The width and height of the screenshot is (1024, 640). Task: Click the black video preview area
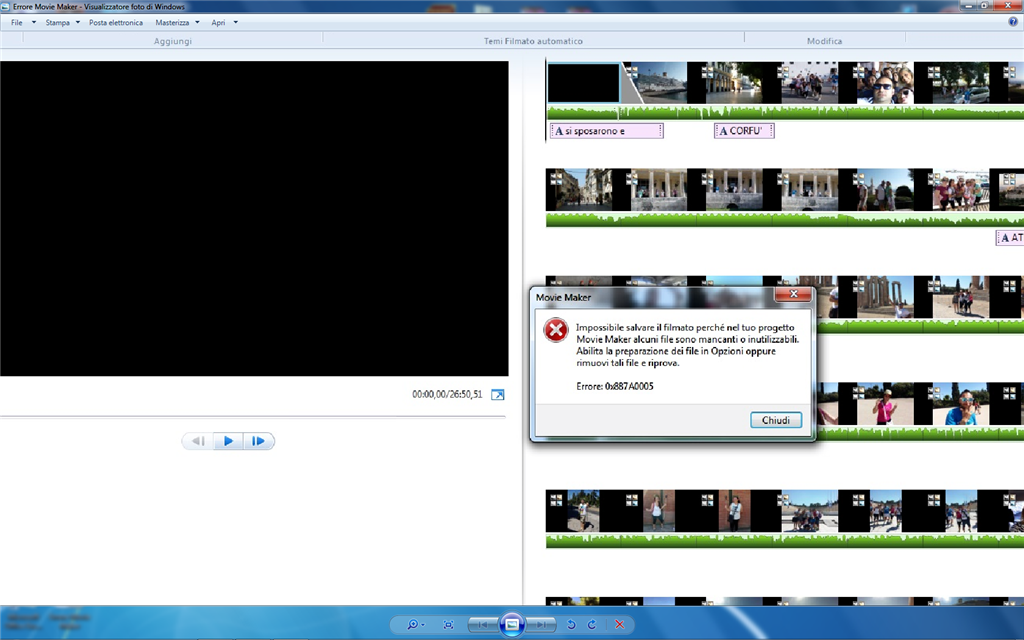[254, 219]
